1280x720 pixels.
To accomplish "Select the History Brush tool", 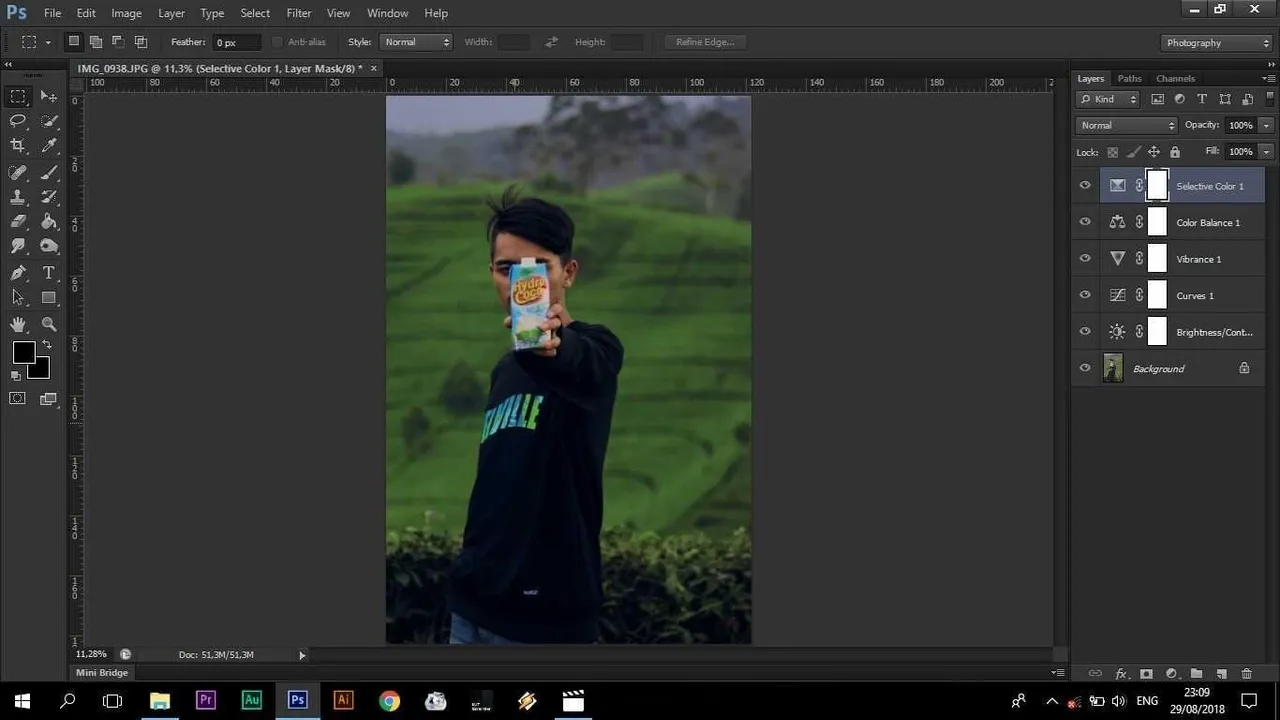I will click(x=48, y=197).
